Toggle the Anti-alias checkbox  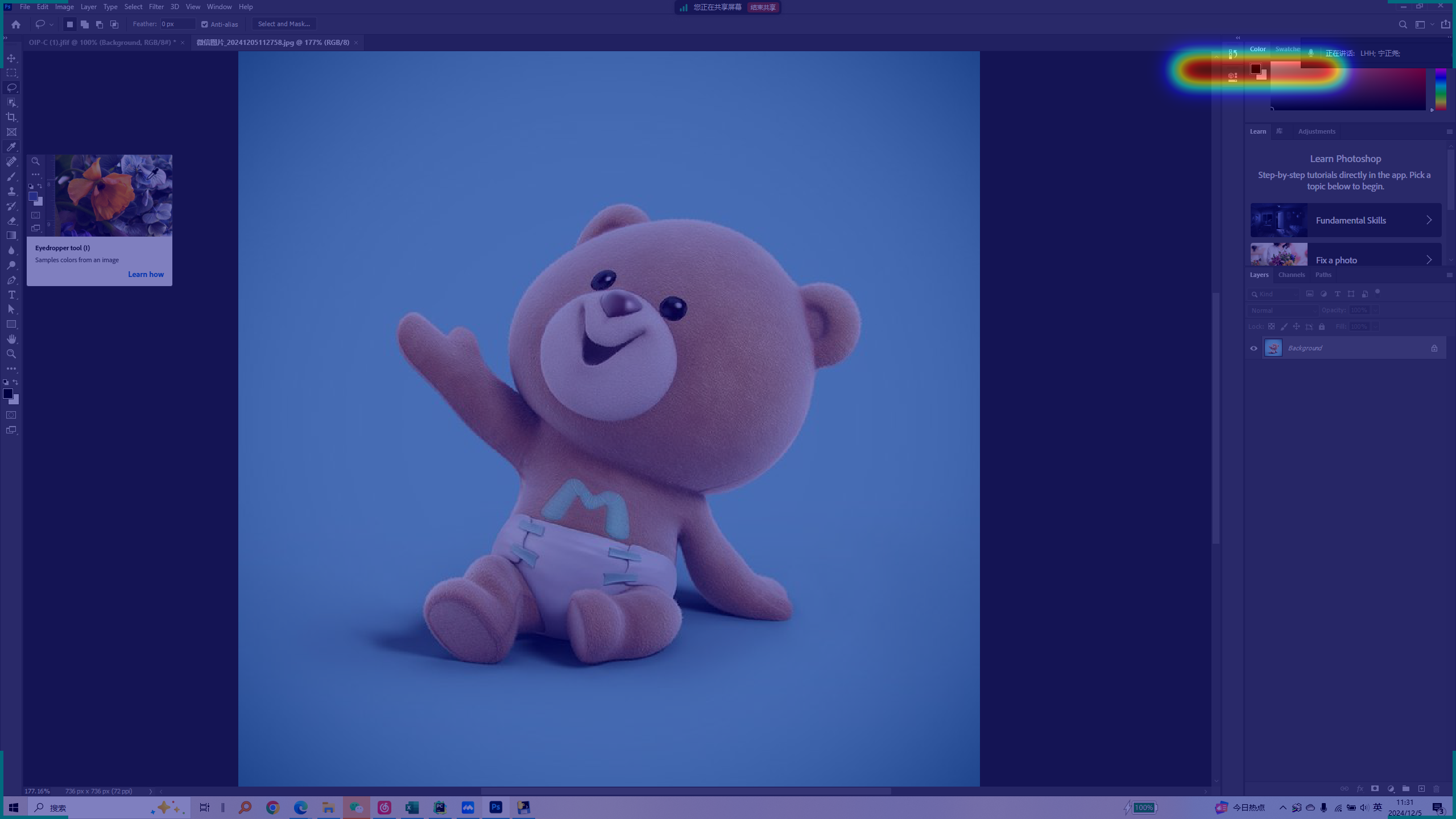[205, 24]
